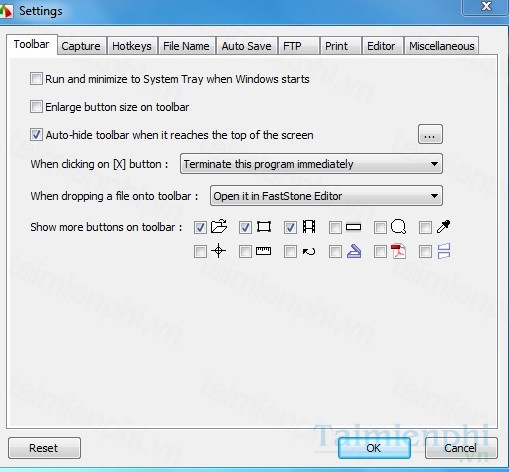Enable Run and minimize to System Tray

(x=36, y=79)
